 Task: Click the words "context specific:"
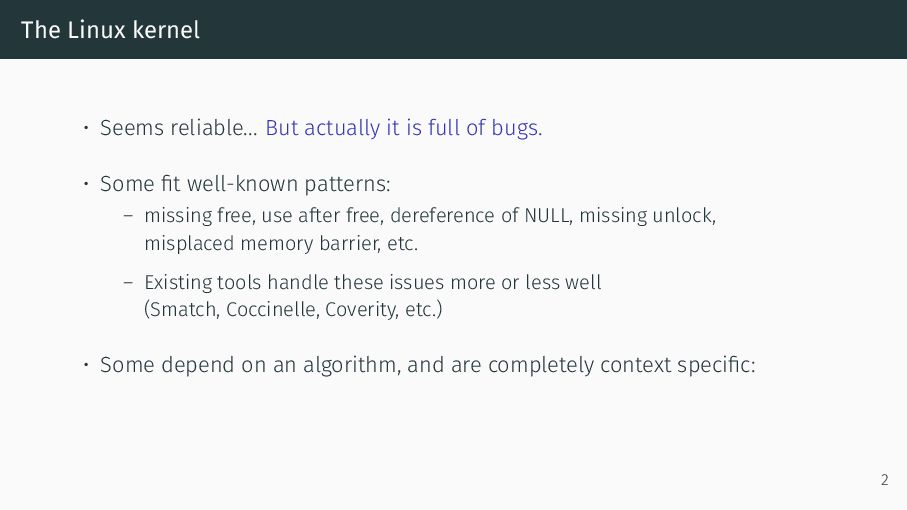678,365
